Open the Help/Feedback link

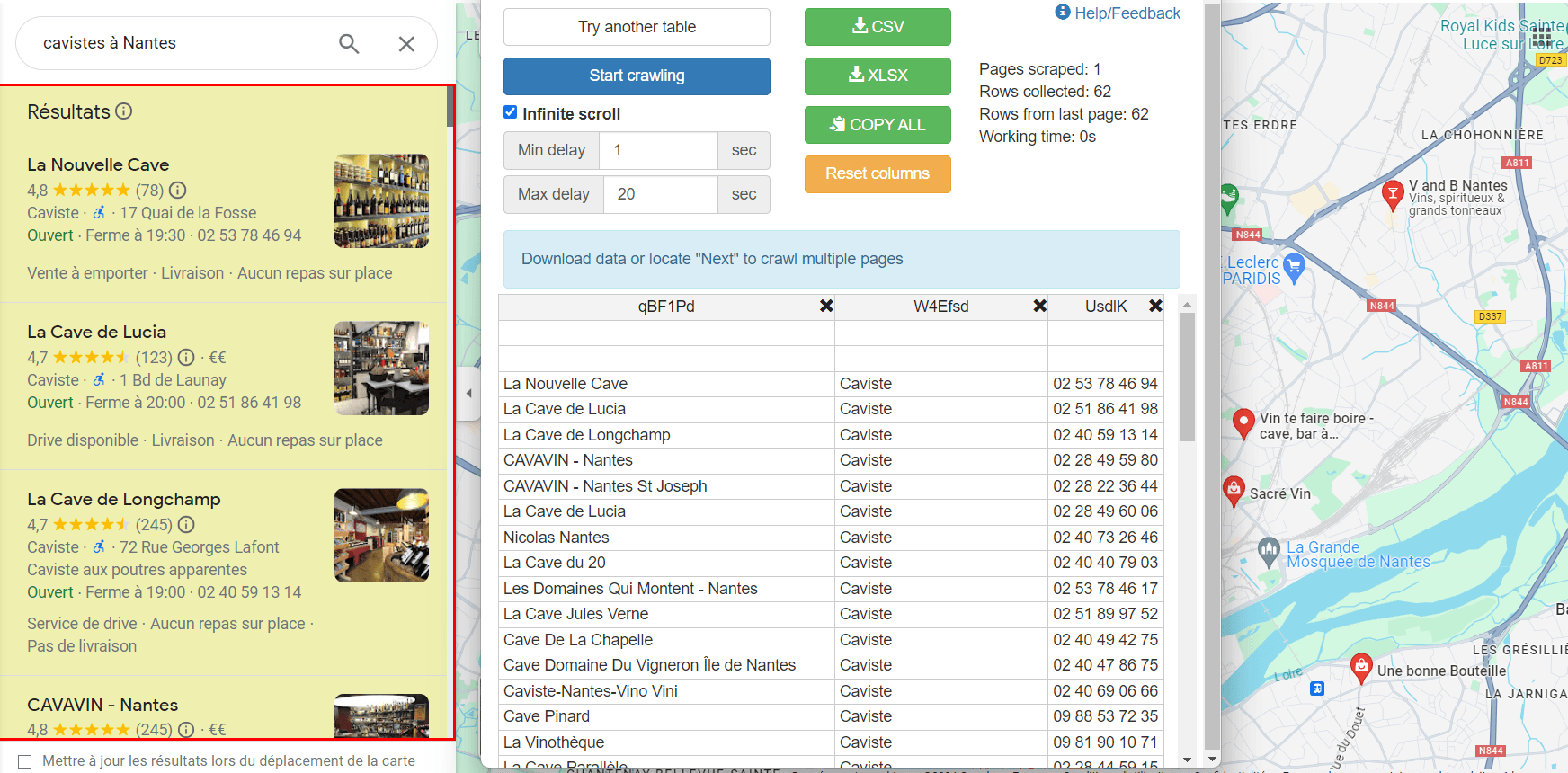(x=1118, y=13)
